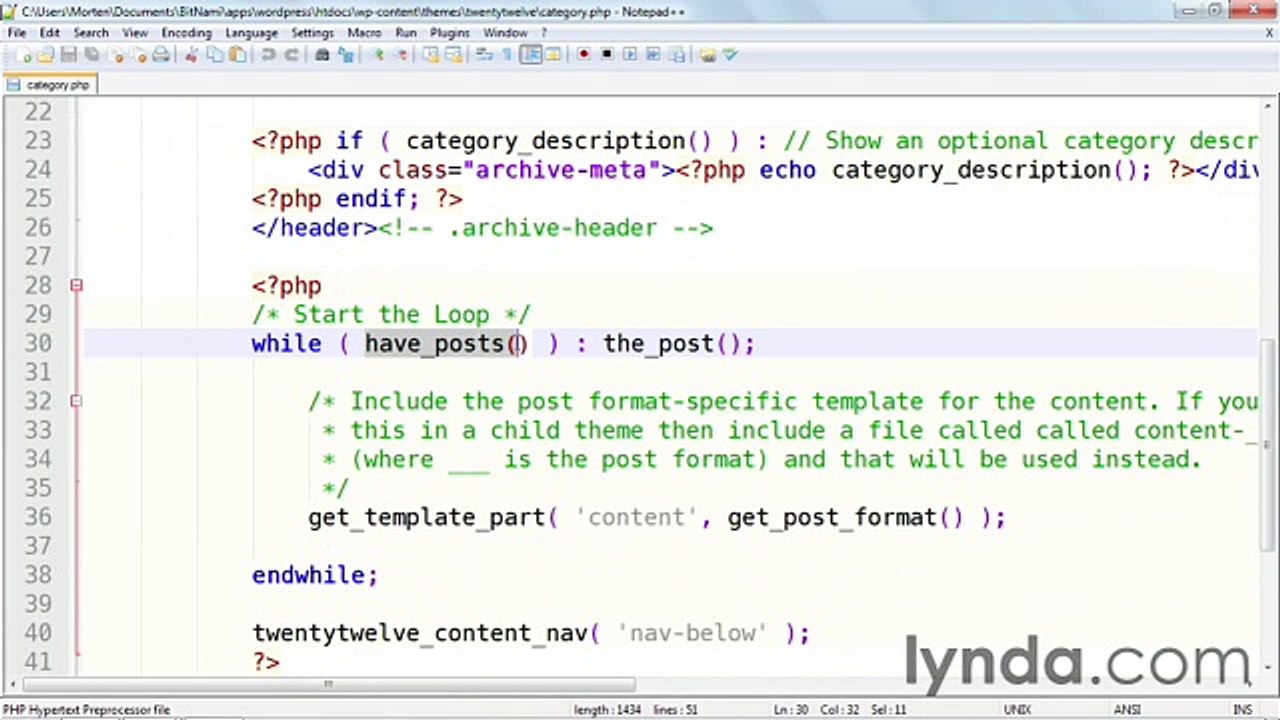The height and width of the screenshot is (720, 1280).
Task: Open the Edit menu
Action: (x=49, y=33)
